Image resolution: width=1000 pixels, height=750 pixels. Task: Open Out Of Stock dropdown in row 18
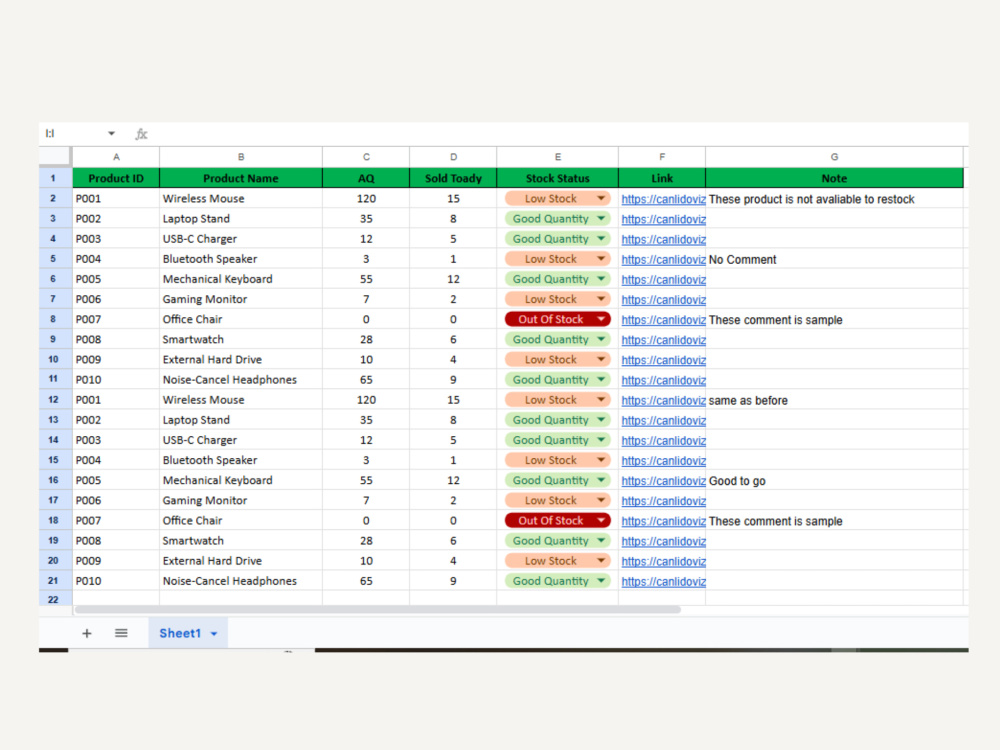pos(601,520)
